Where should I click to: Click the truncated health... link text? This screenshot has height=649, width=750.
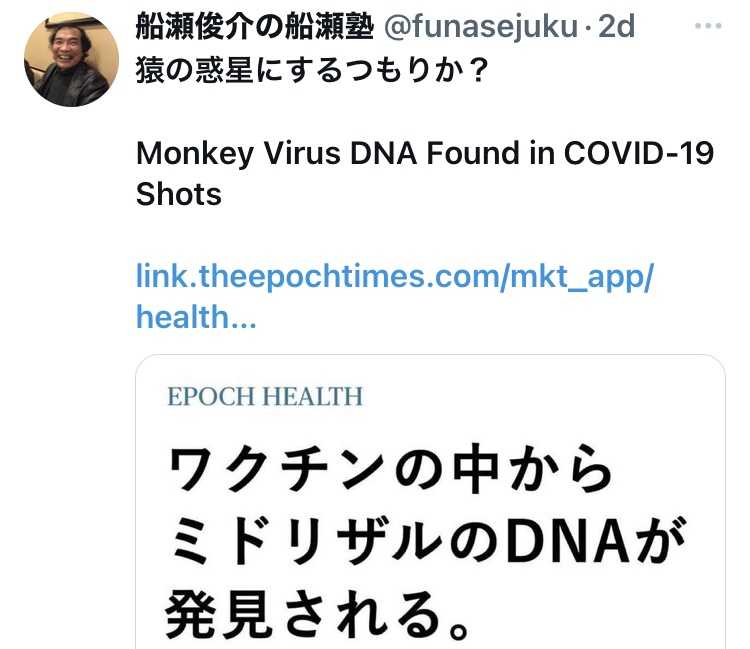(x=196, y=316)
